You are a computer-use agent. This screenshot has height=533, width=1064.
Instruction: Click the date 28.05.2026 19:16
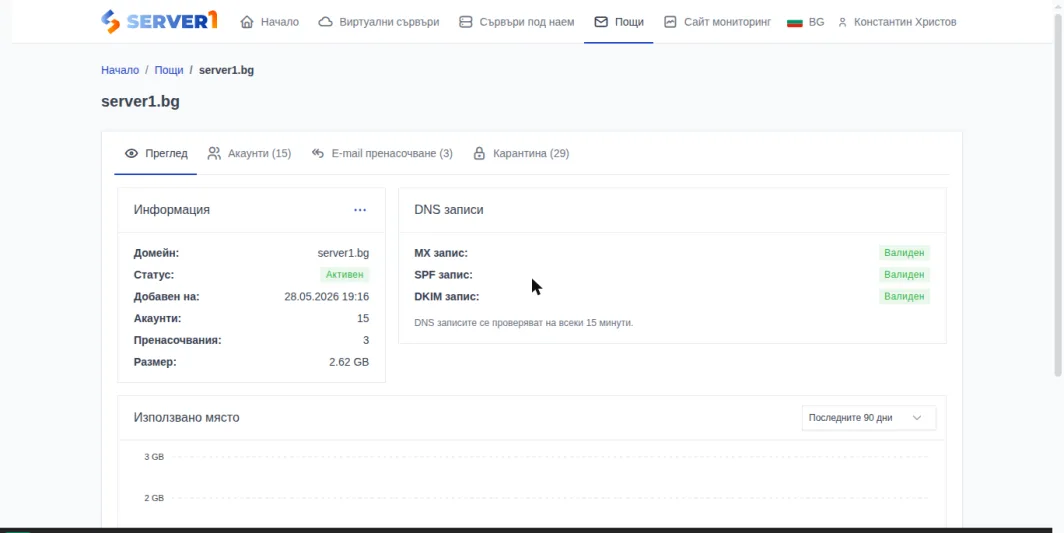[326, 297]
